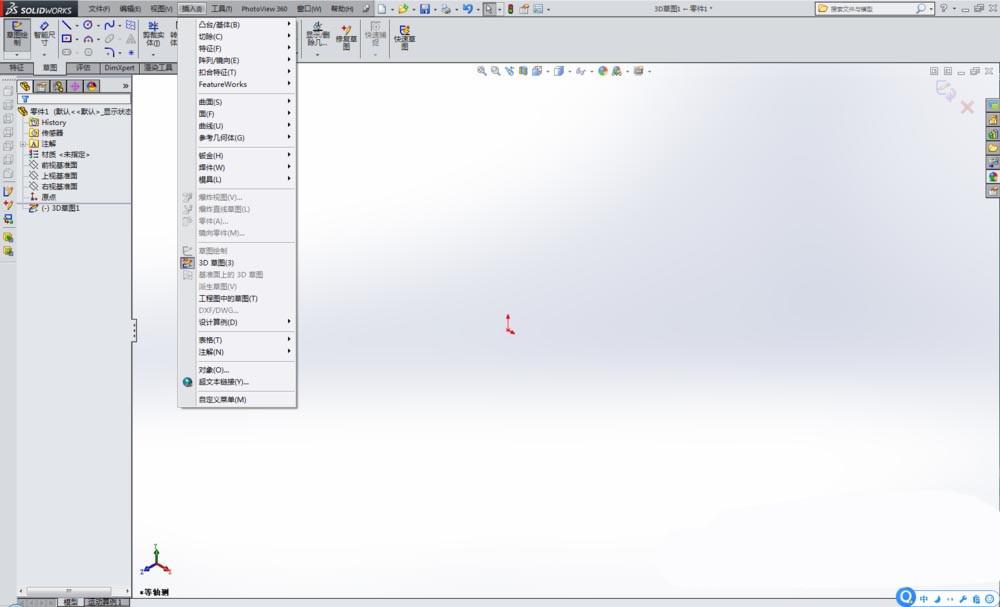Select the Line sketch tool
This screenshot has height=607, width=1000.
point(67,24)
